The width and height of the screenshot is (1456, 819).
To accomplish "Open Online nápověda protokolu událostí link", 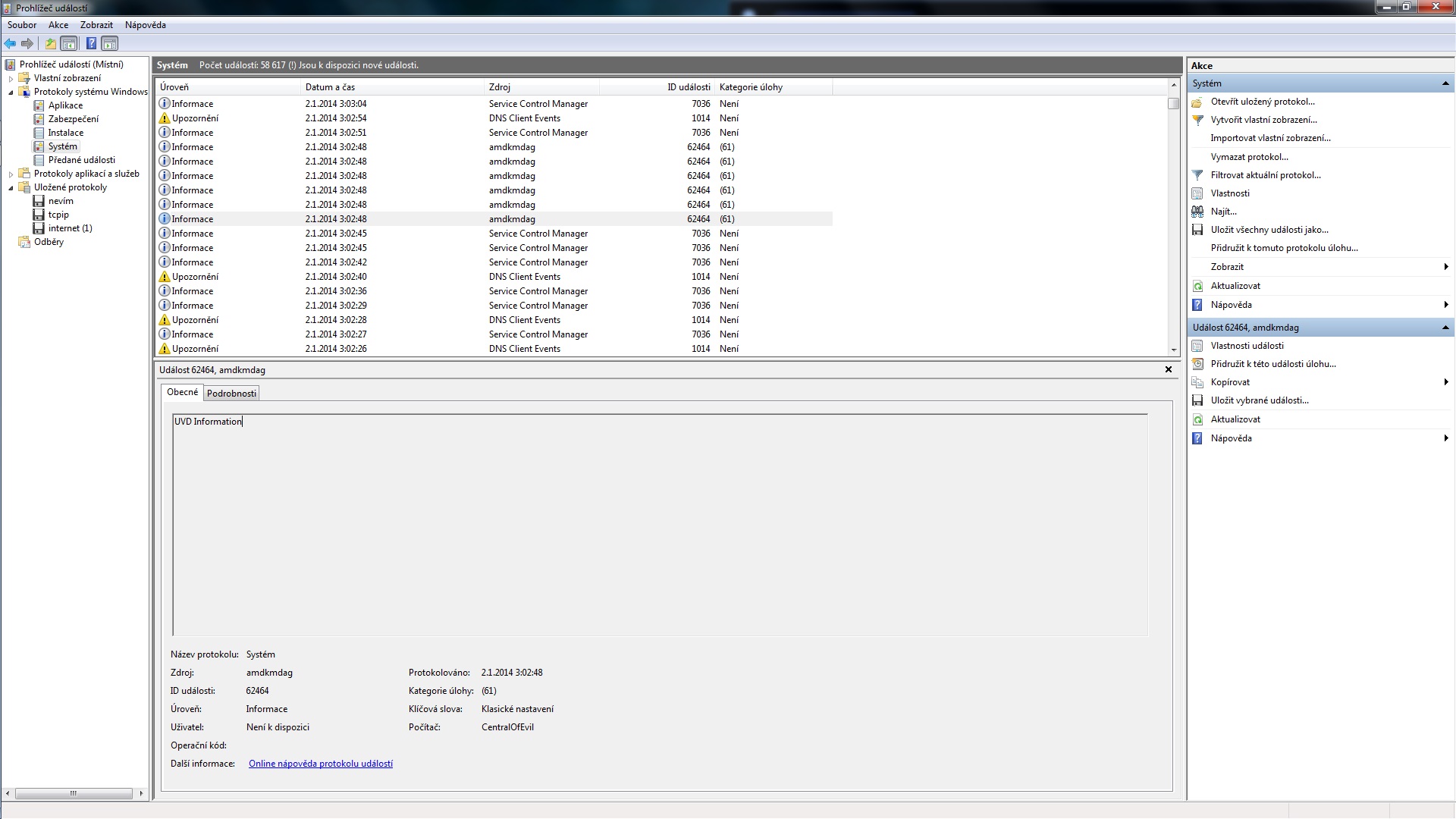I will [320, 764].
